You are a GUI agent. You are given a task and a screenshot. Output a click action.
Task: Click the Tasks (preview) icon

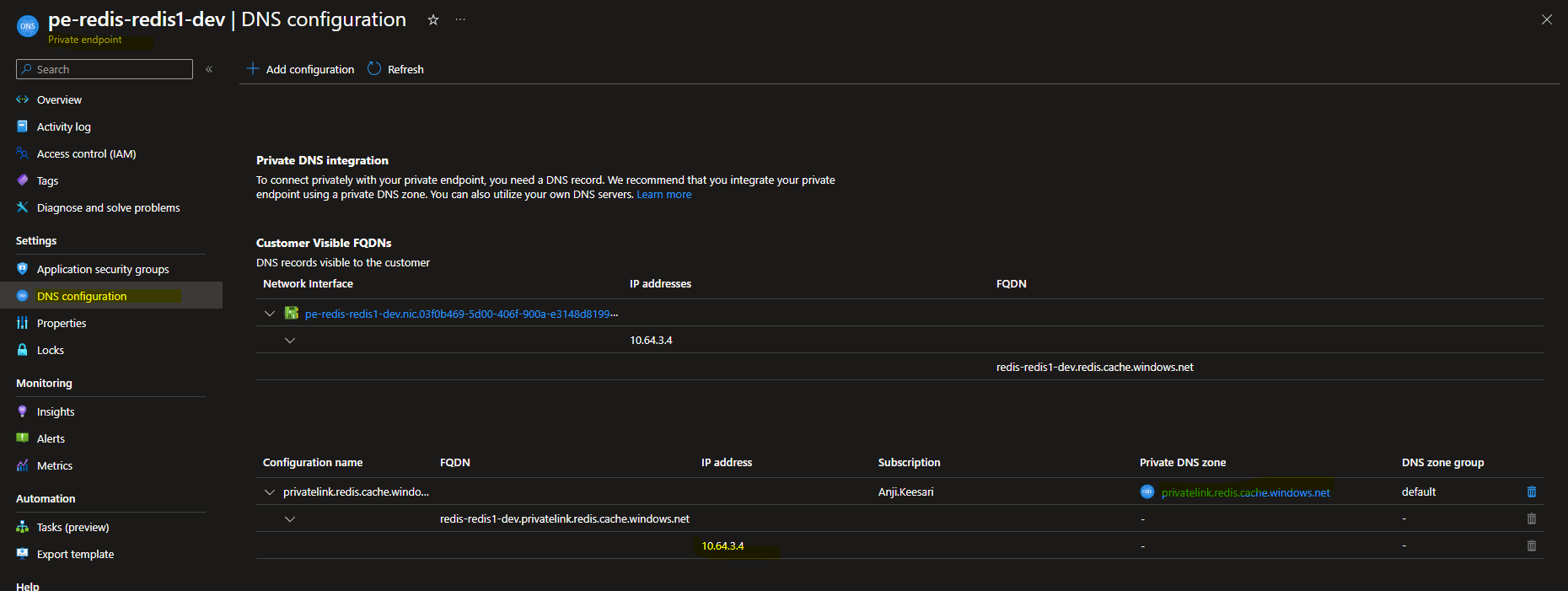(23, 527)
